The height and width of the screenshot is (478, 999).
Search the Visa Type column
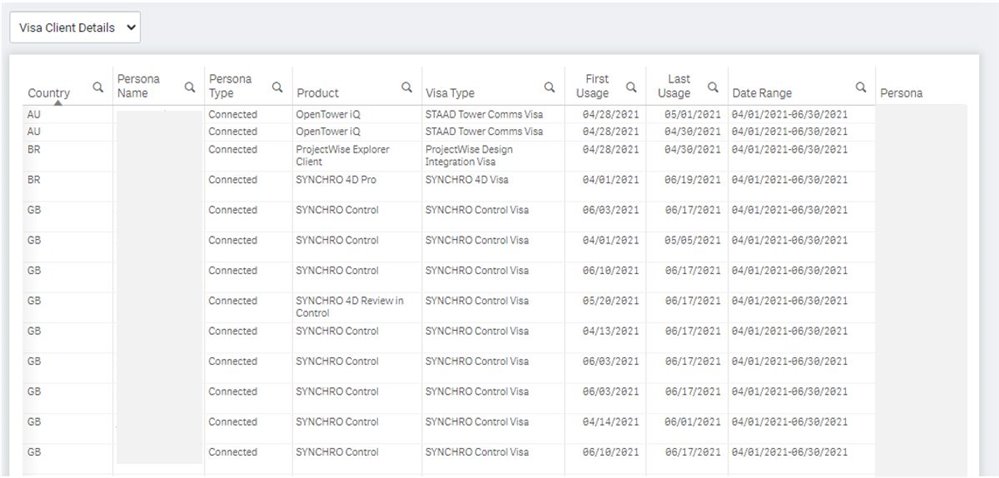click(549, 87)
